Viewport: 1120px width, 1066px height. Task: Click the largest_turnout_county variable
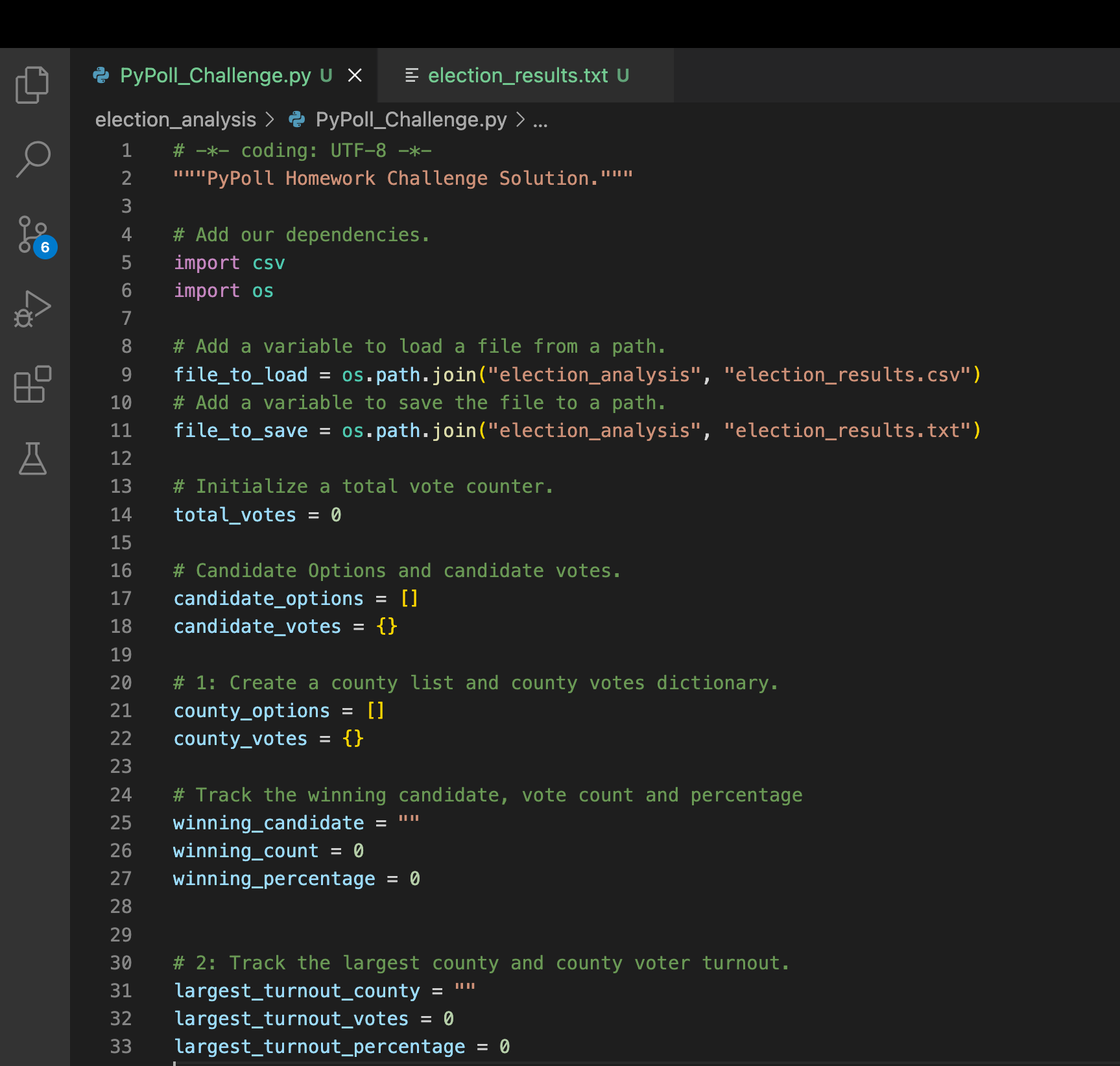click(x=297, y=991)
